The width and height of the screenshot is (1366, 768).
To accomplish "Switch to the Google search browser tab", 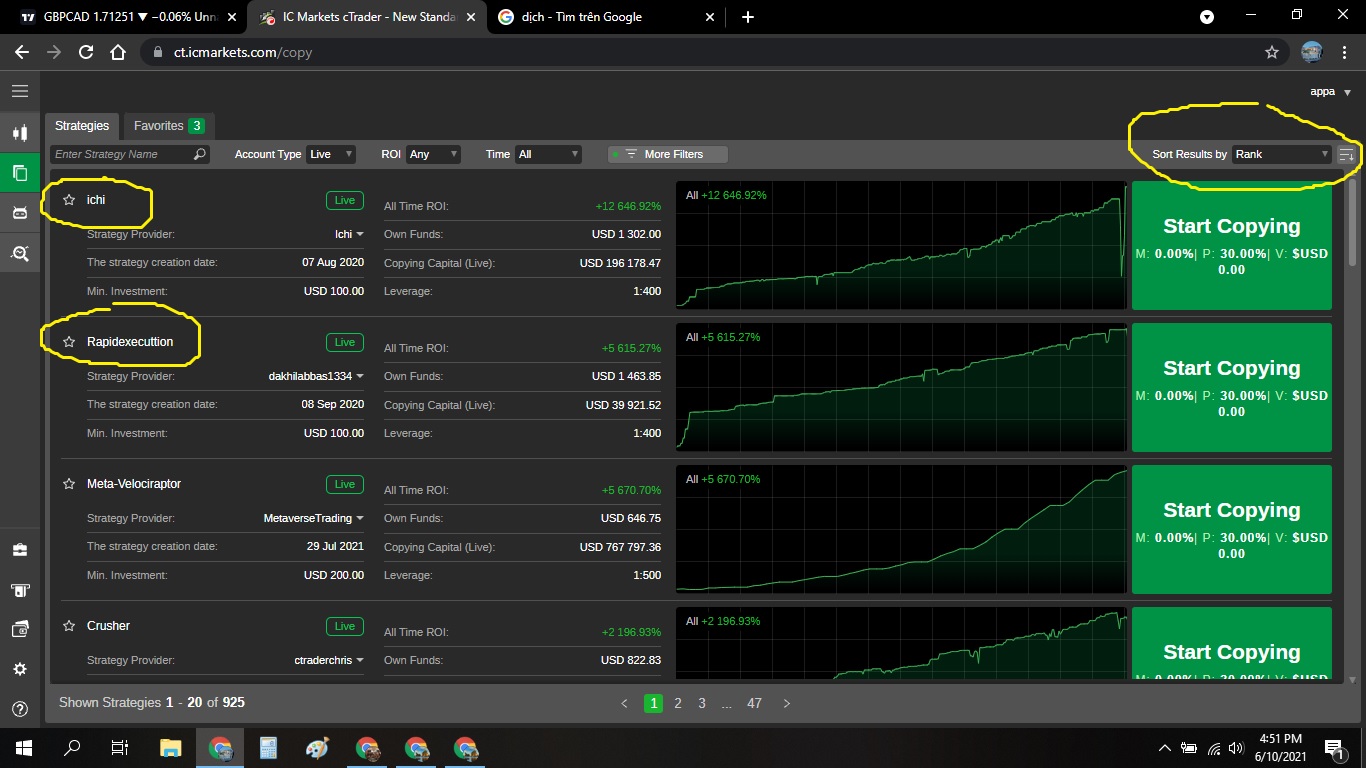I will click(x=607, y=17).
